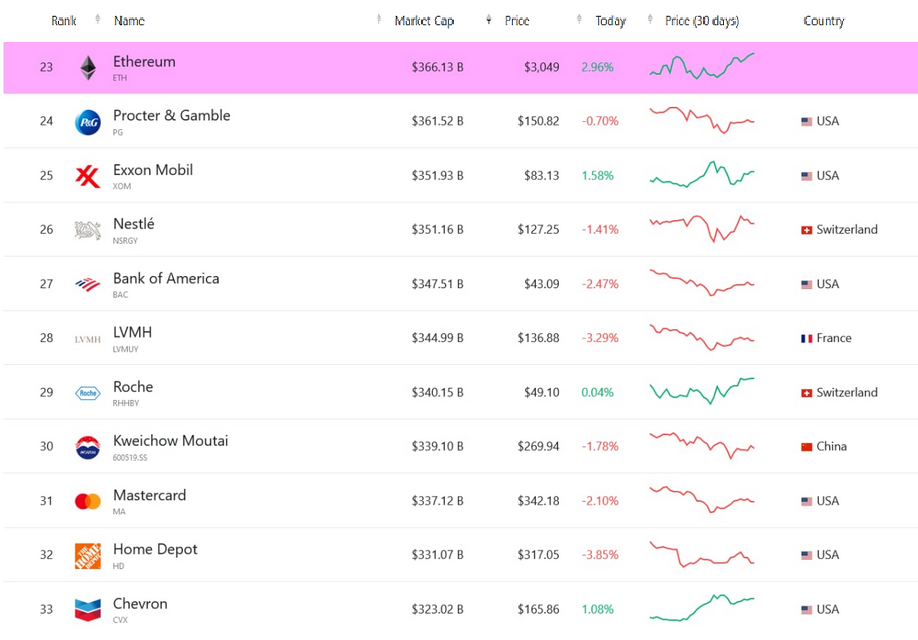918x640 pixels.
Task: Sort by Price column header
Action: point(517,21)
